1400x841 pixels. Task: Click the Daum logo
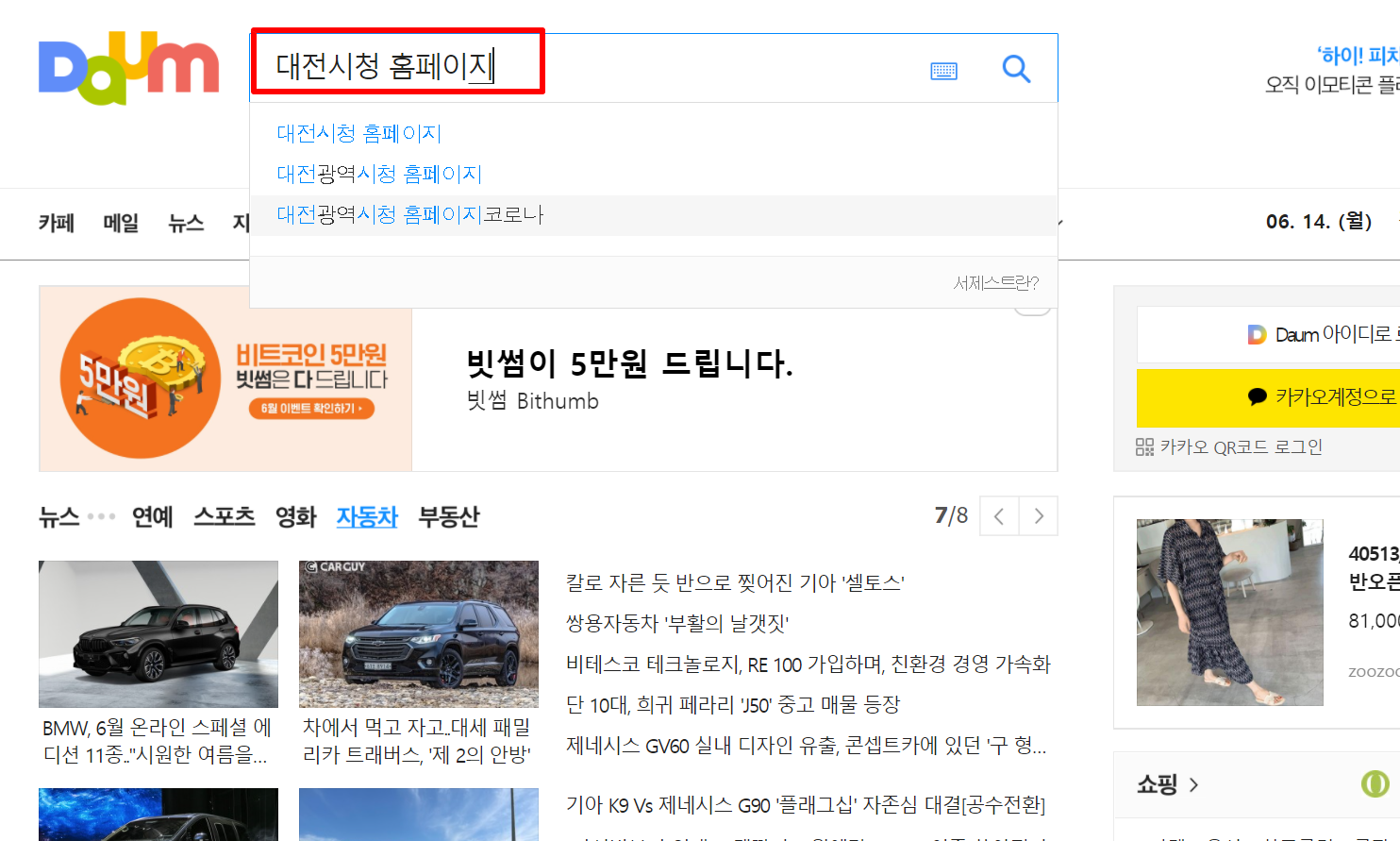click(128, 67)
